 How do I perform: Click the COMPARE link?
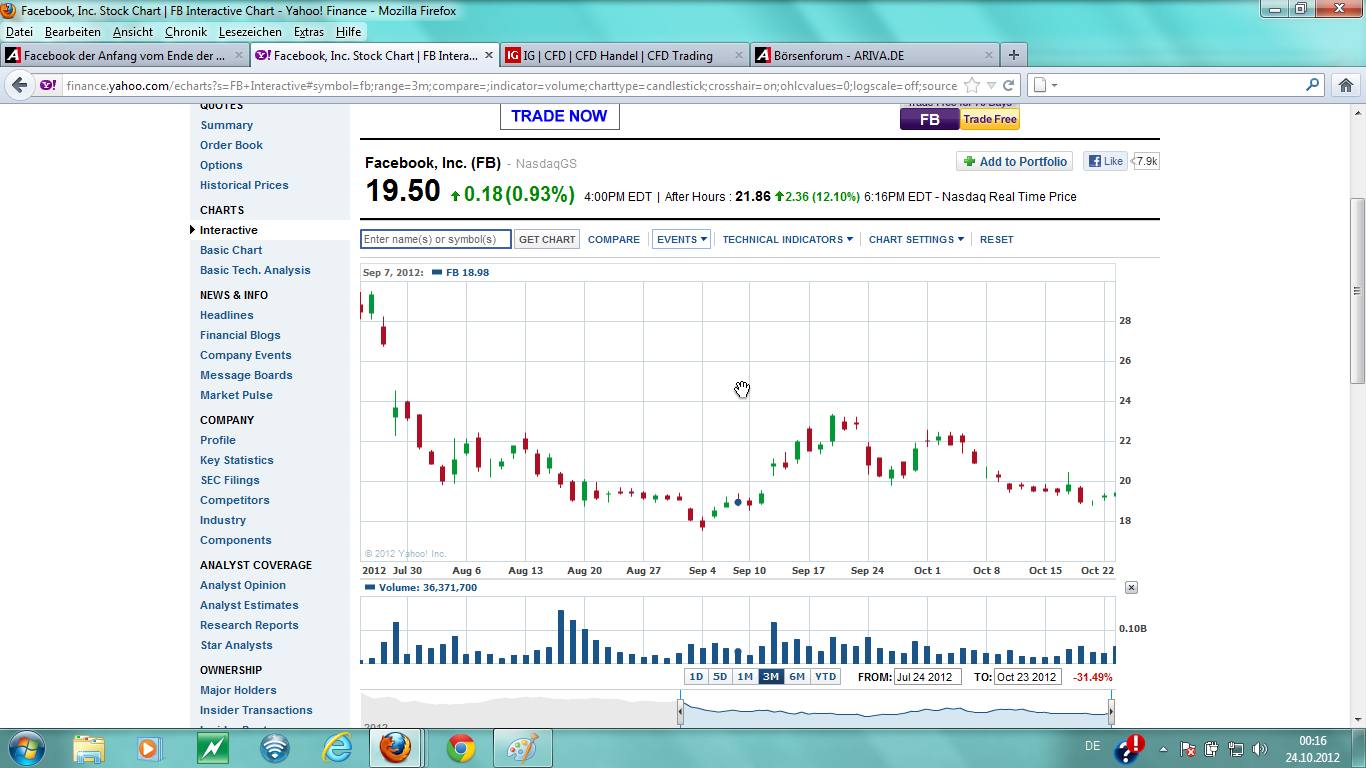(x=614, y=240)
